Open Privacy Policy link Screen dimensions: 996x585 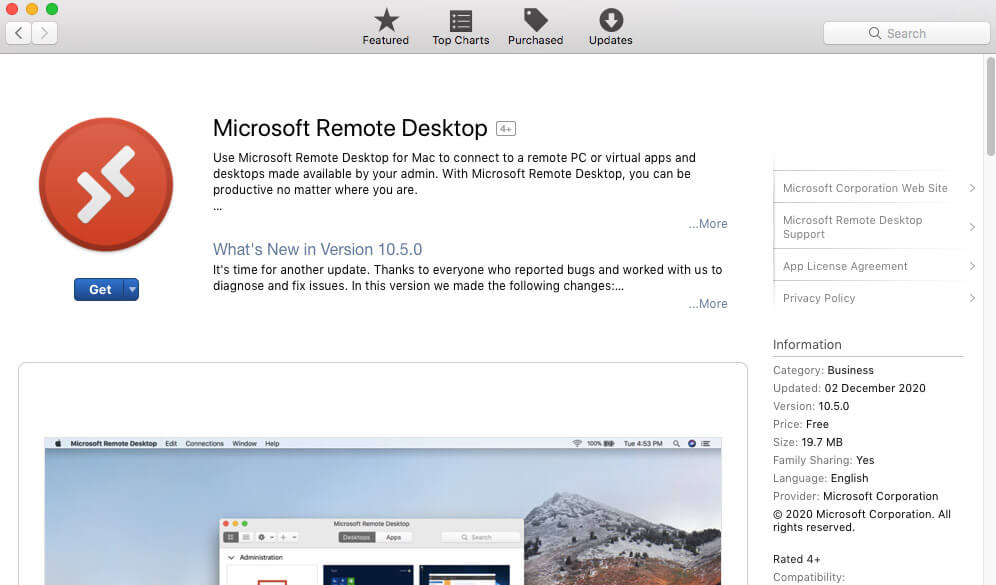tap(819, 298)
